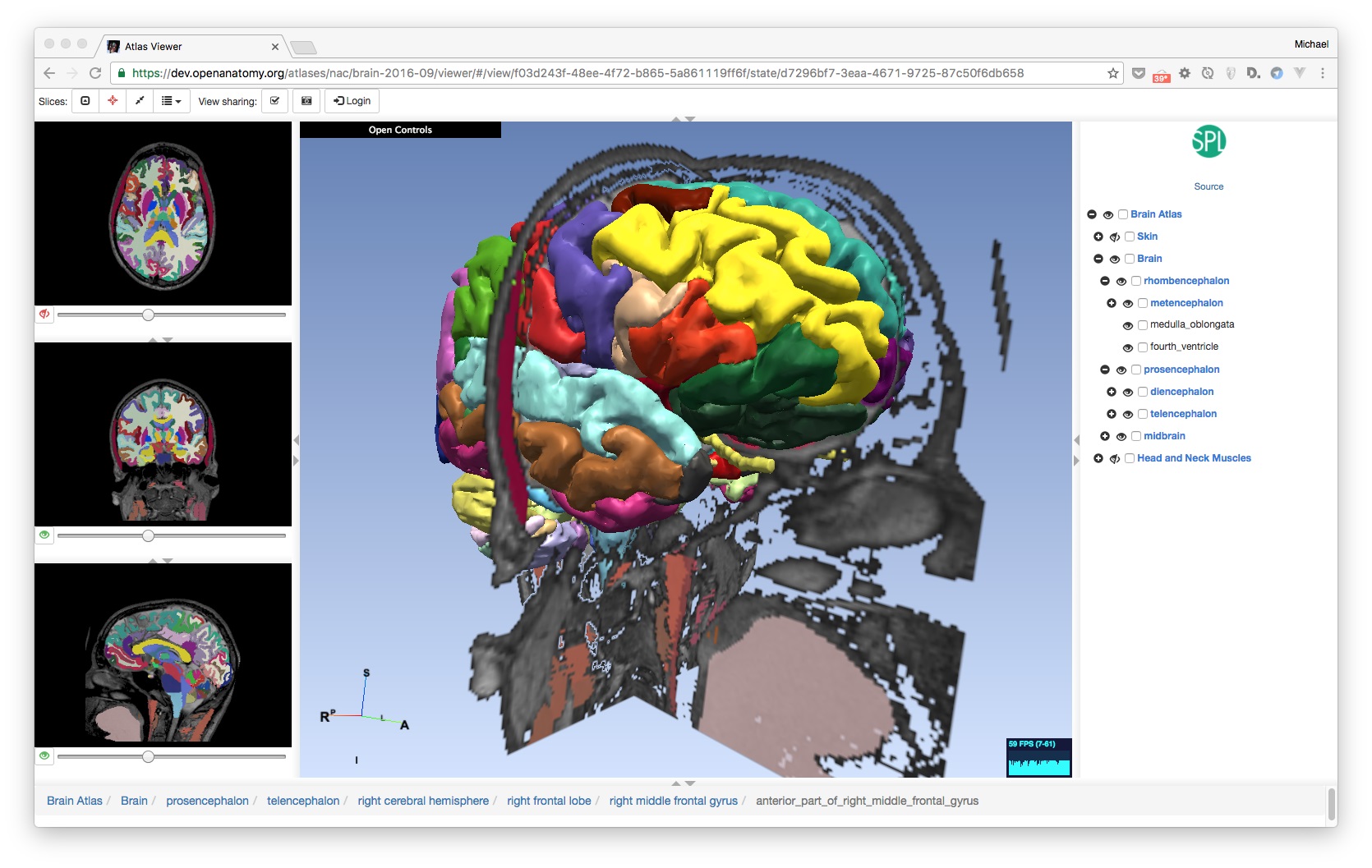Reload the Atlas Viewer page

coord(95,73)
